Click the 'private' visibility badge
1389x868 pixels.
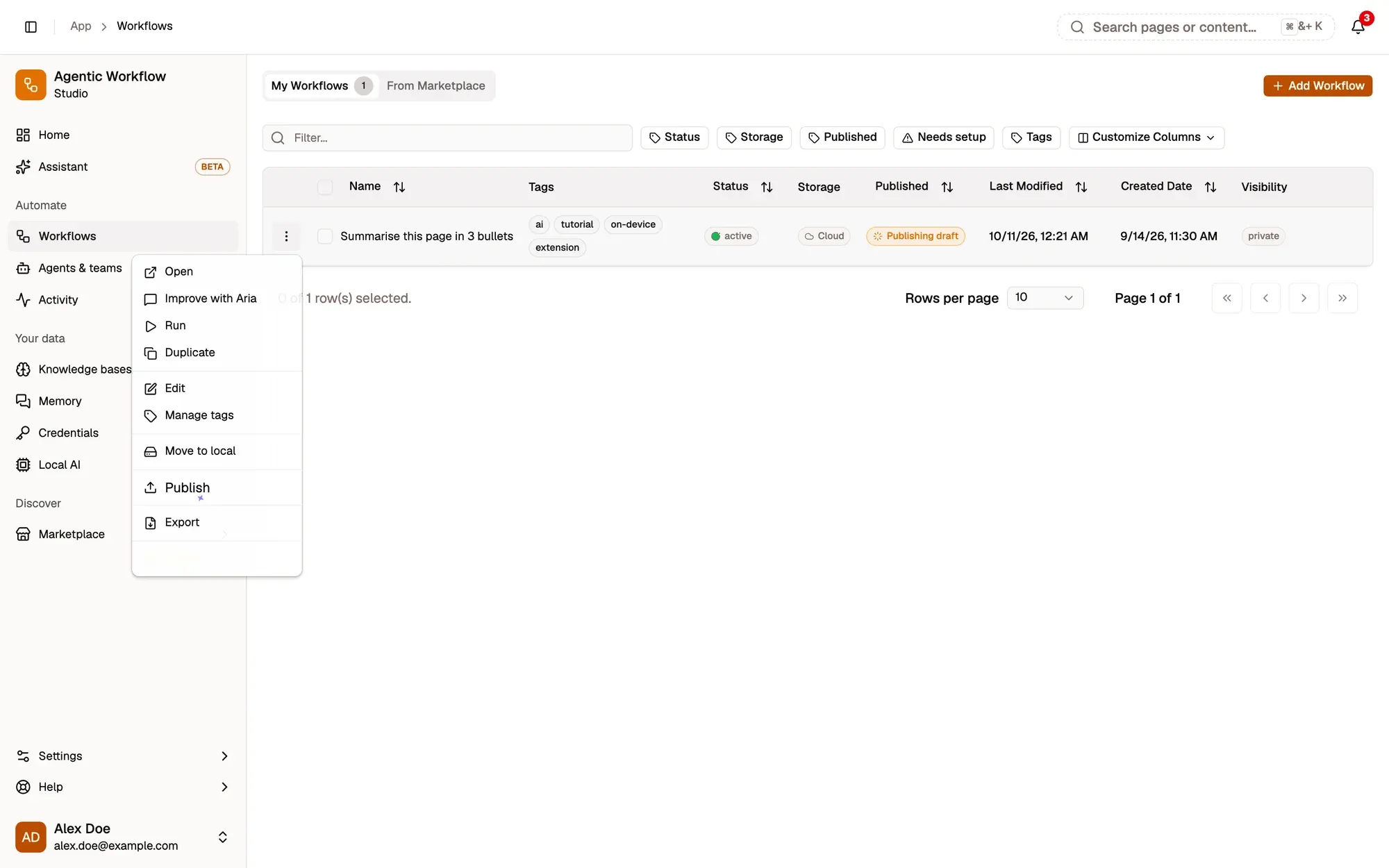pos(1263,236)
